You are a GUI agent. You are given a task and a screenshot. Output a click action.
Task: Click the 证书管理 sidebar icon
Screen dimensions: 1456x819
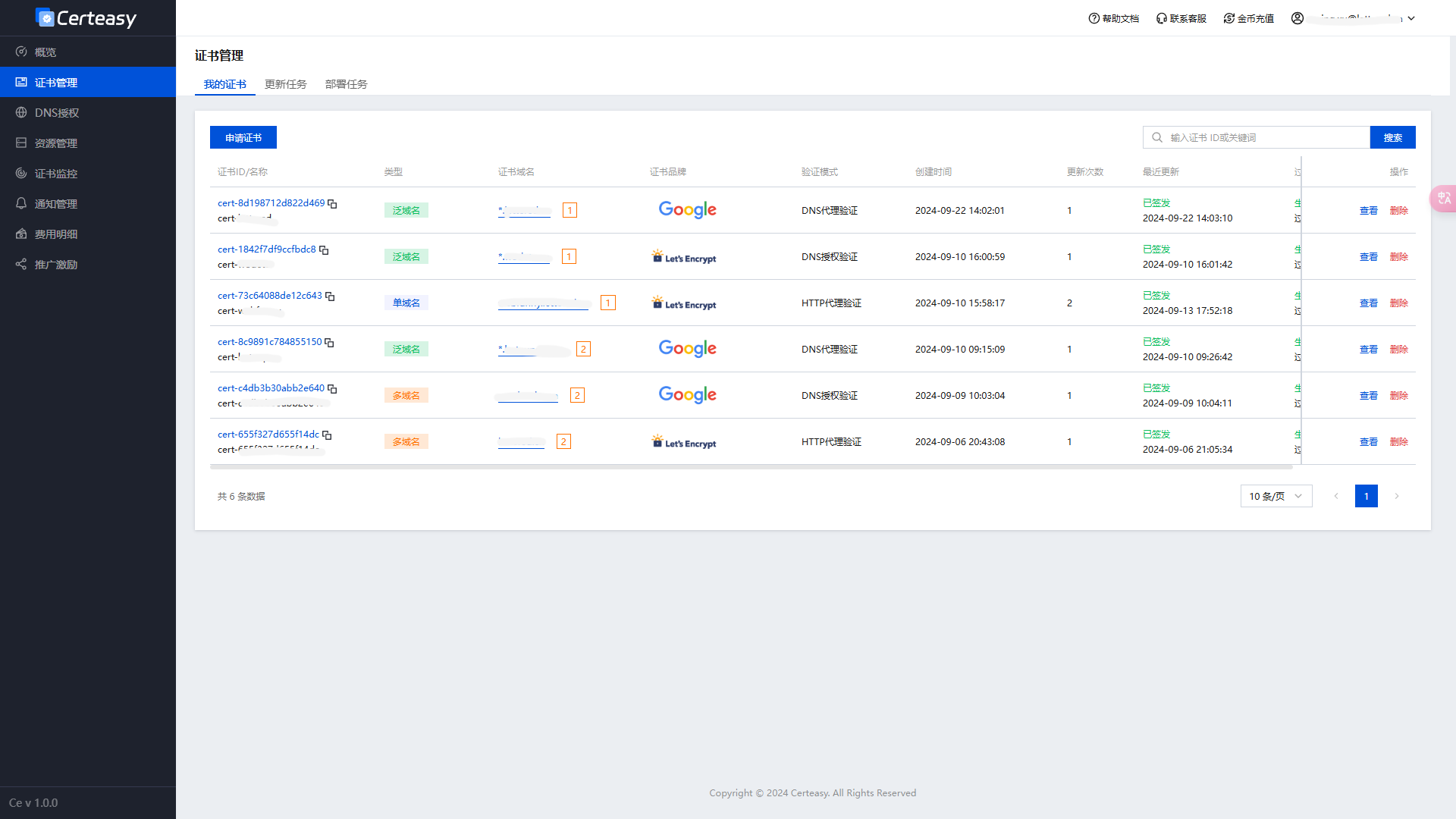[x=21, y=83]
